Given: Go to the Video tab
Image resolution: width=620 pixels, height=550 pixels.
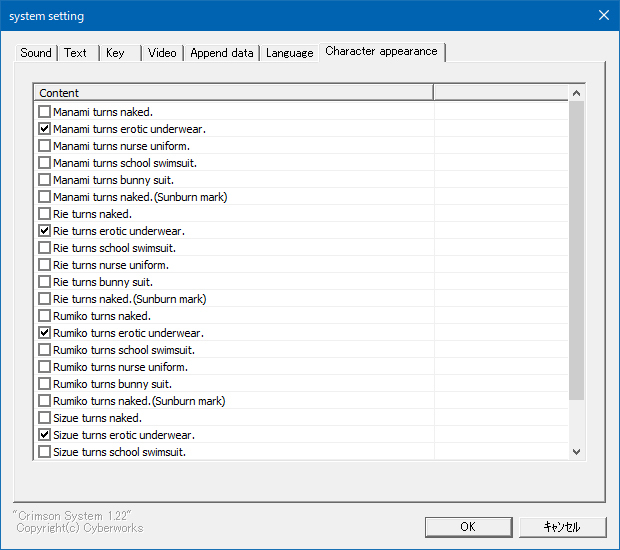Looking at the screenshot, I should (x=162, y=53).
